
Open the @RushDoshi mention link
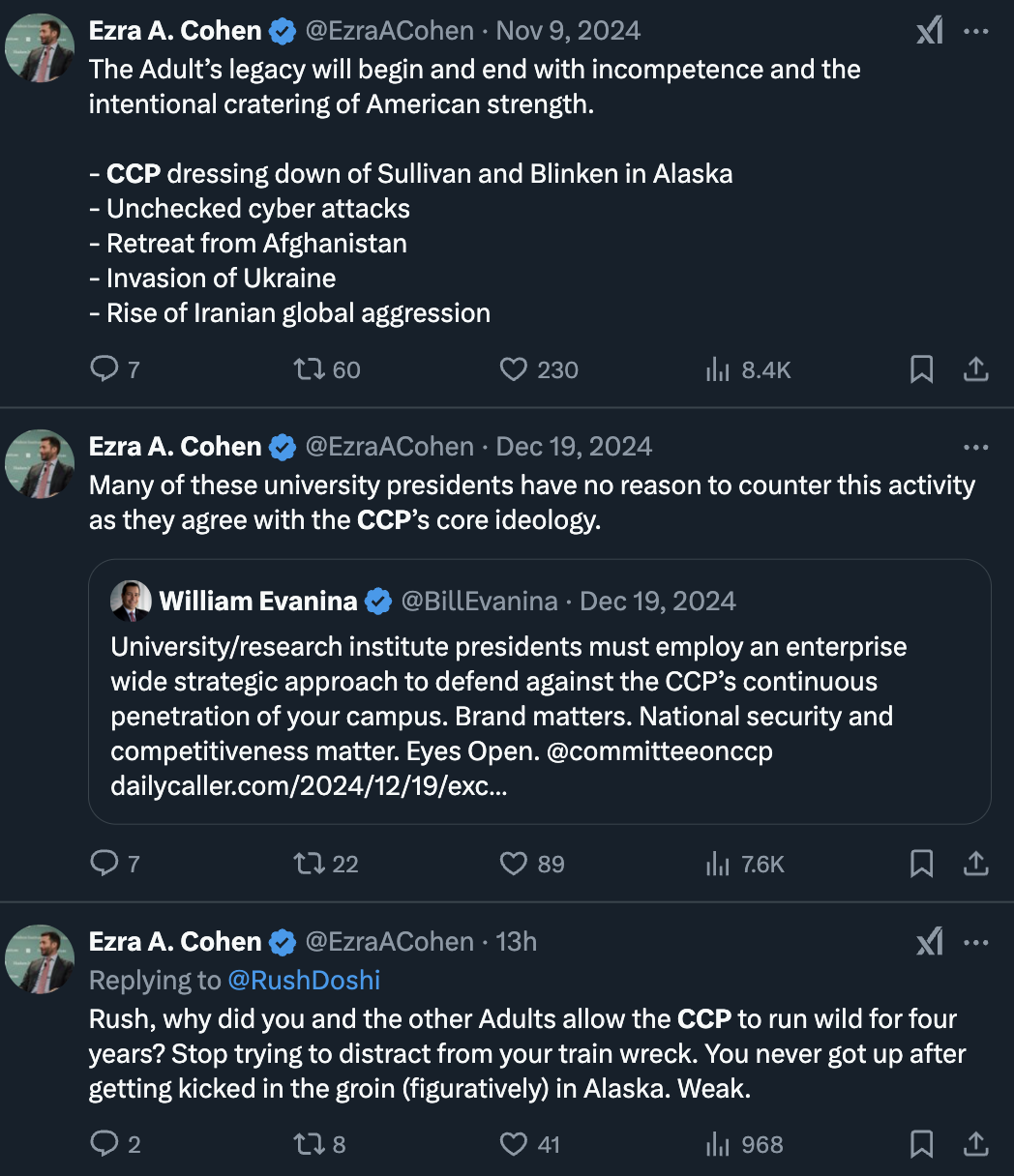(x=304, y=980)
